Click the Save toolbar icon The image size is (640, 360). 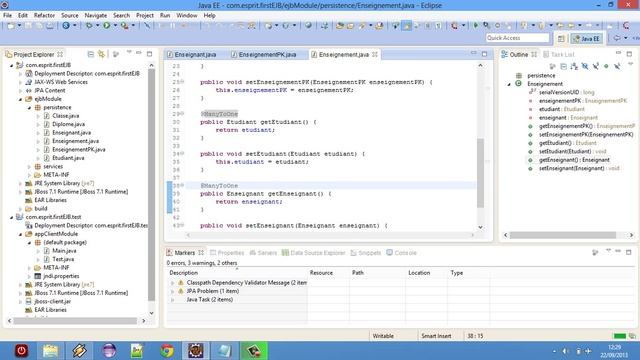pyautogui.click(x=28, y=26)
